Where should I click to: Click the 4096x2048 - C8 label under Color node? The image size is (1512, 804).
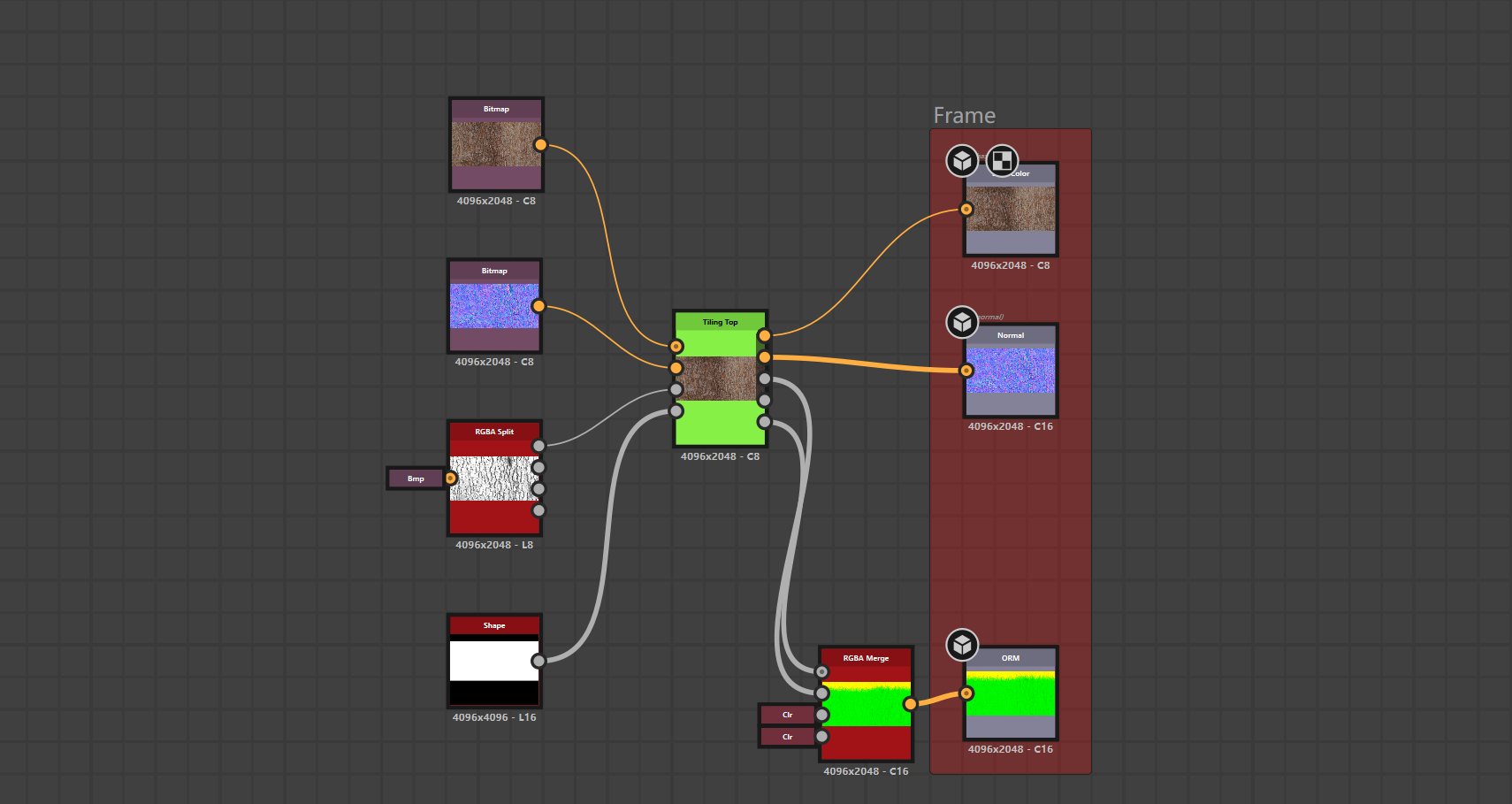point(1011,265)
